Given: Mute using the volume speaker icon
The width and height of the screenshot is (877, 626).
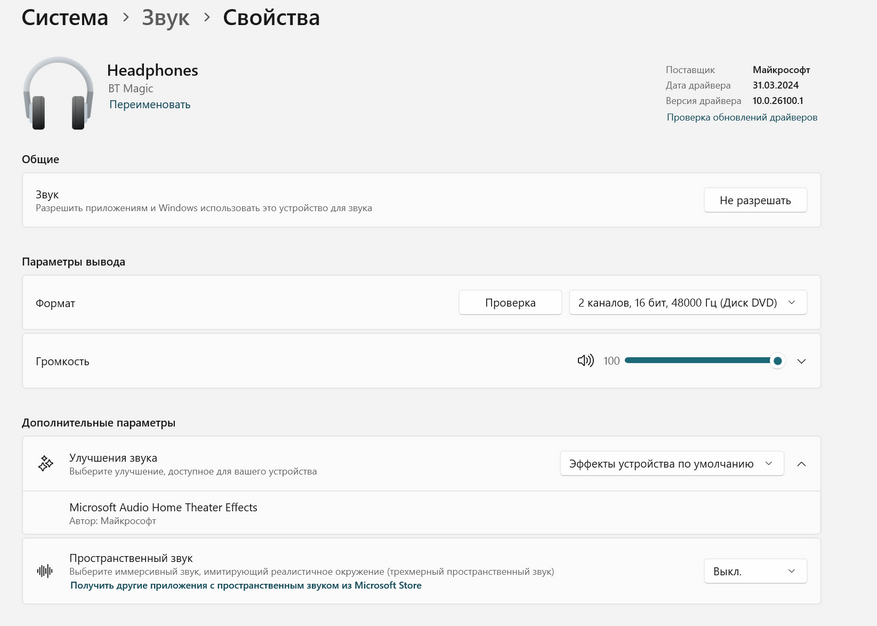Looking at the screenshot, I should coord(585,361).
